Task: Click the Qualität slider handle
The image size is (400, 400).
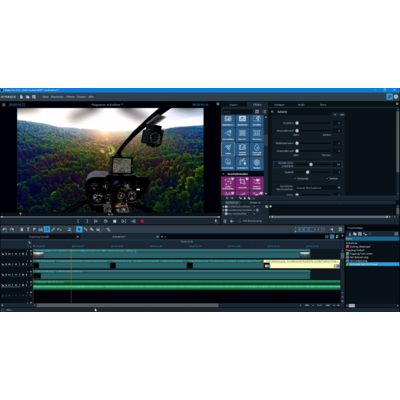Action: click(307, 172)
